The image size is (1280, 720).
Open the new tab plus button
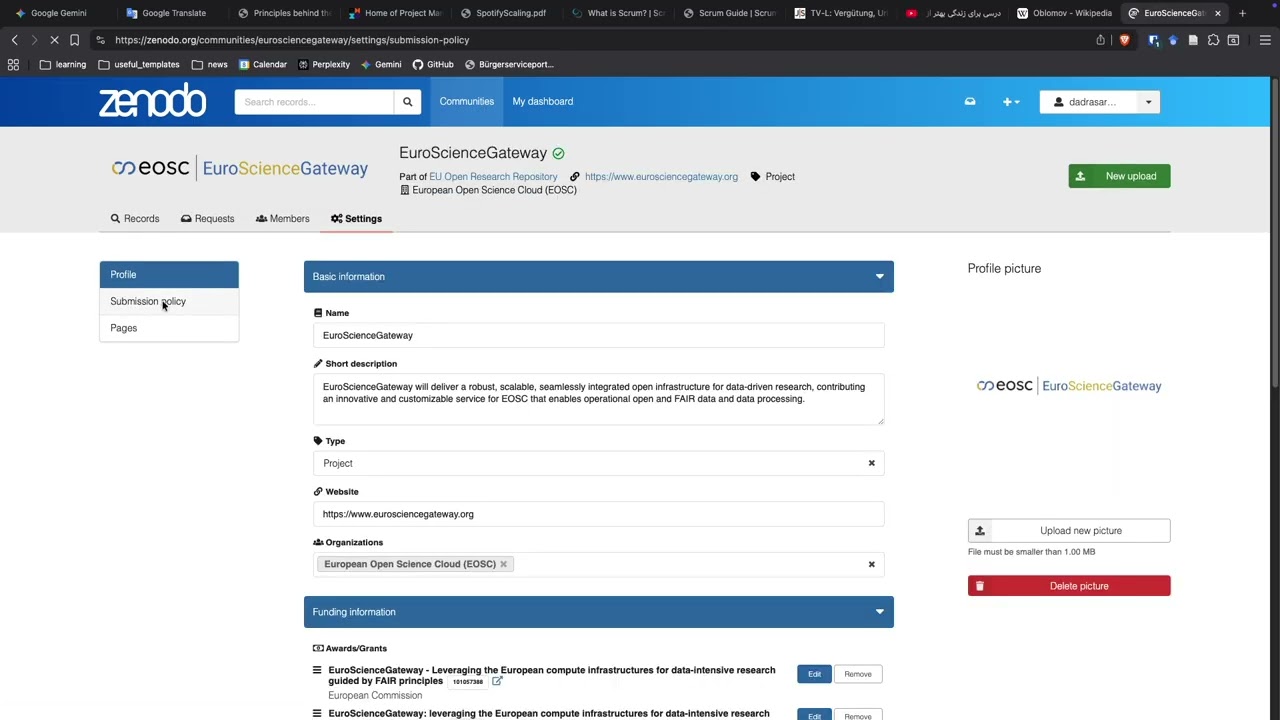pos(1242,13)
